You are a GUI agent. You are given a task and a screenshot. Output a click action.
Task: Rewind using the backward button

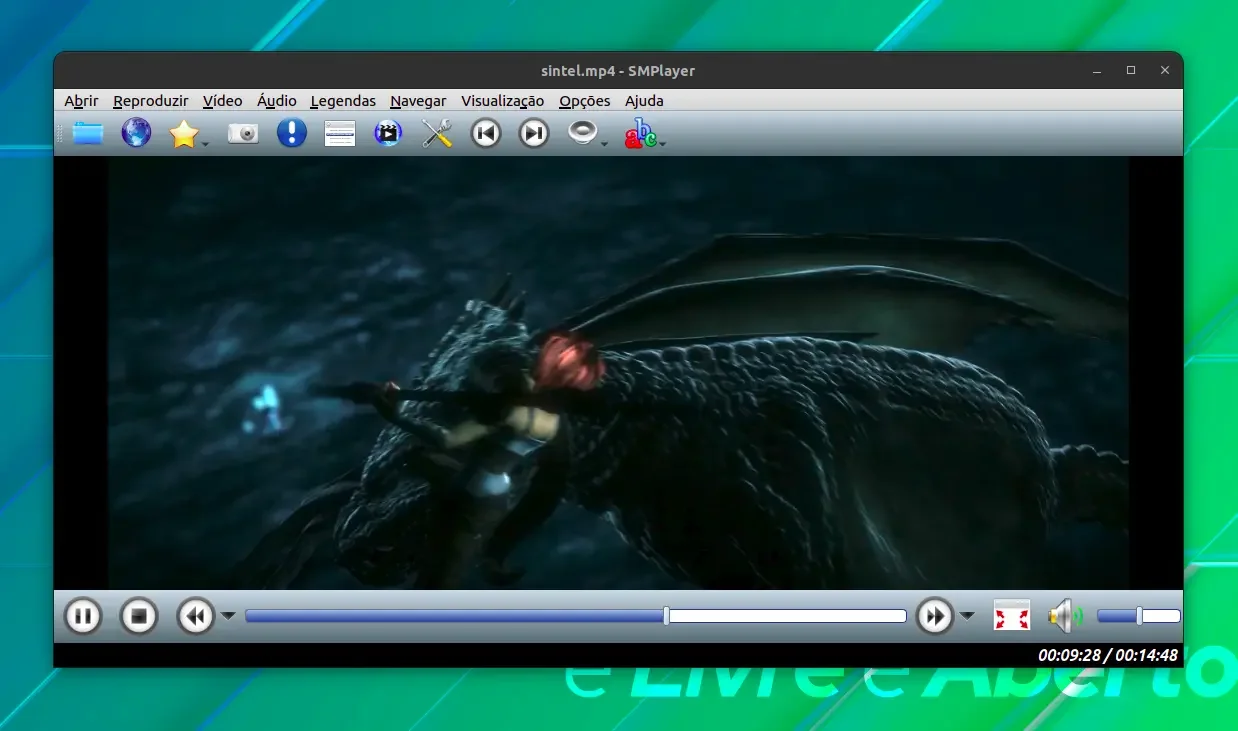coord(196,616)
